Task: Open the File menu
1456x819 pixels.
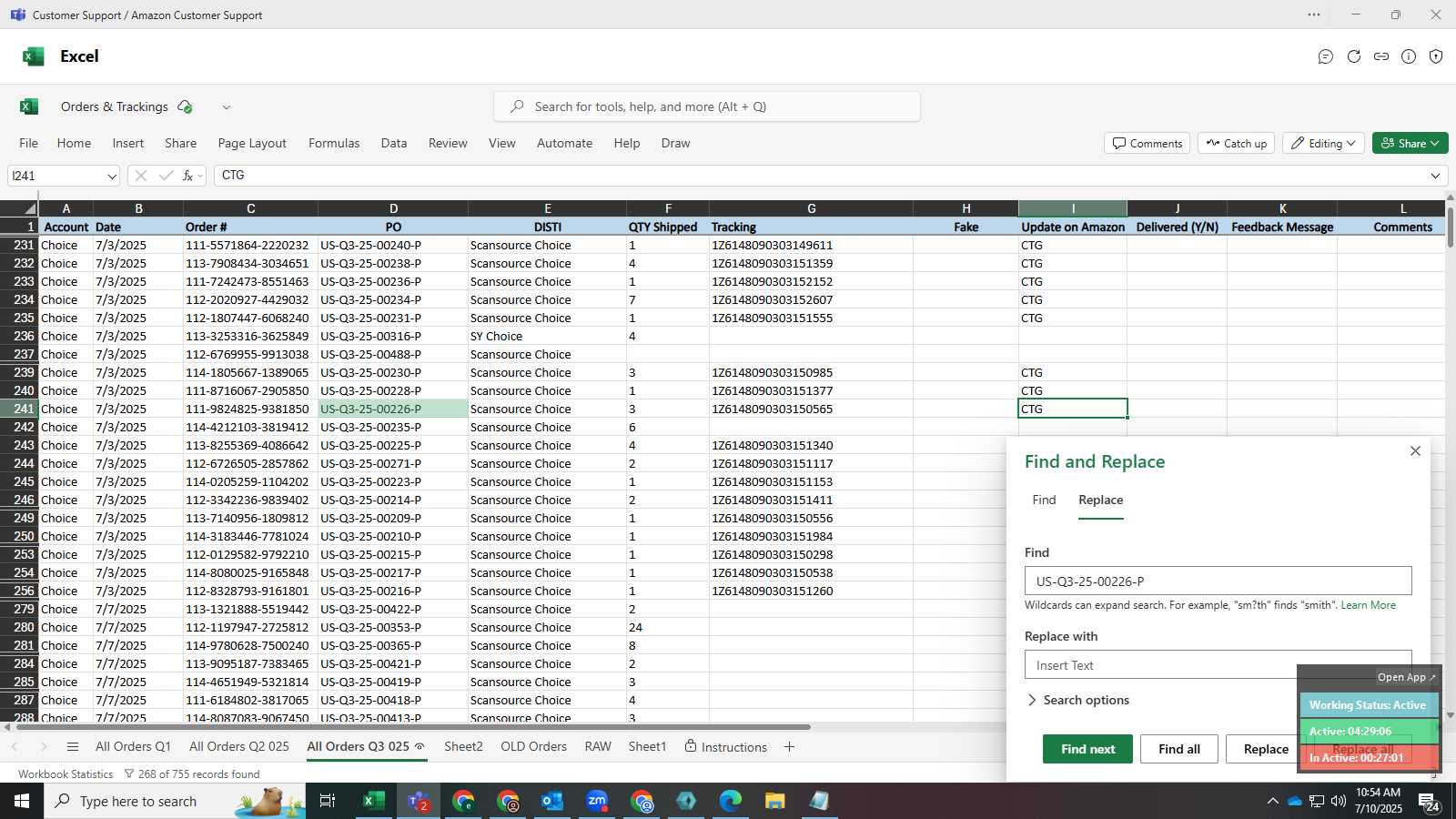Action: pos(29,143)
